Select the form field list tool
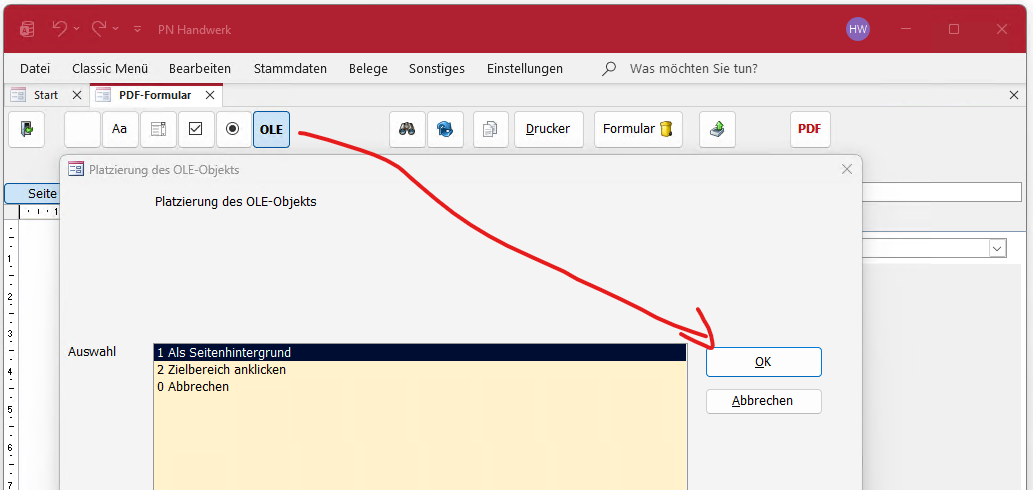 158,129
